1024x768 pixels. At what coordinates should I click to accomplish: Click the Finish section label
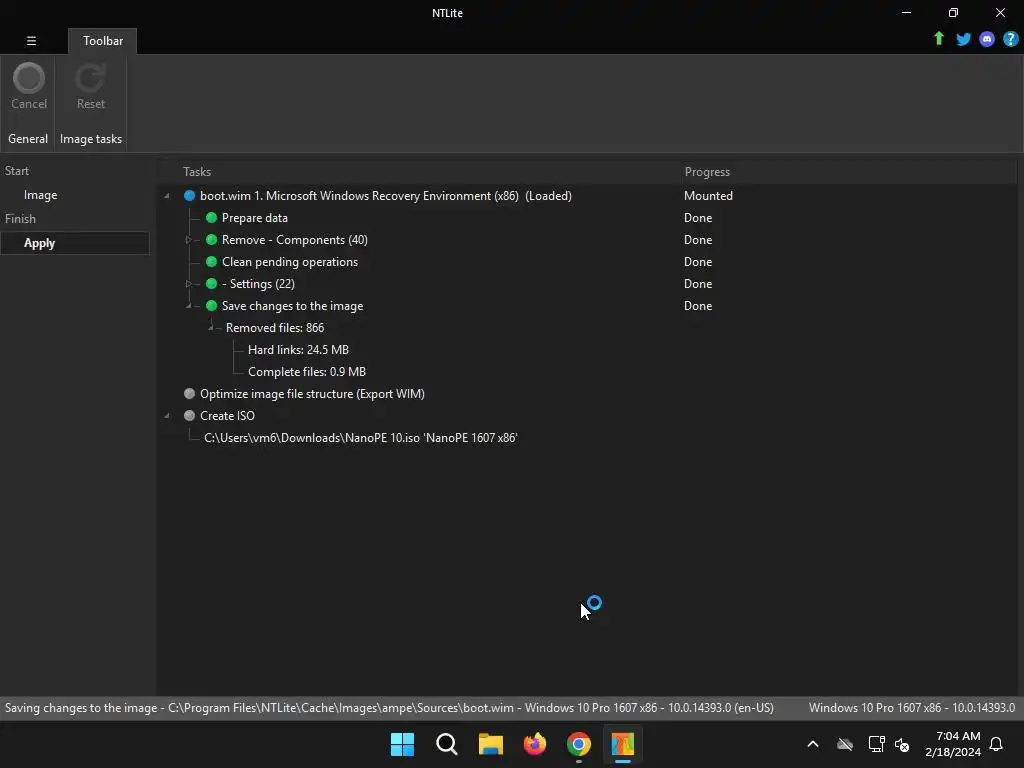(20, 219)
